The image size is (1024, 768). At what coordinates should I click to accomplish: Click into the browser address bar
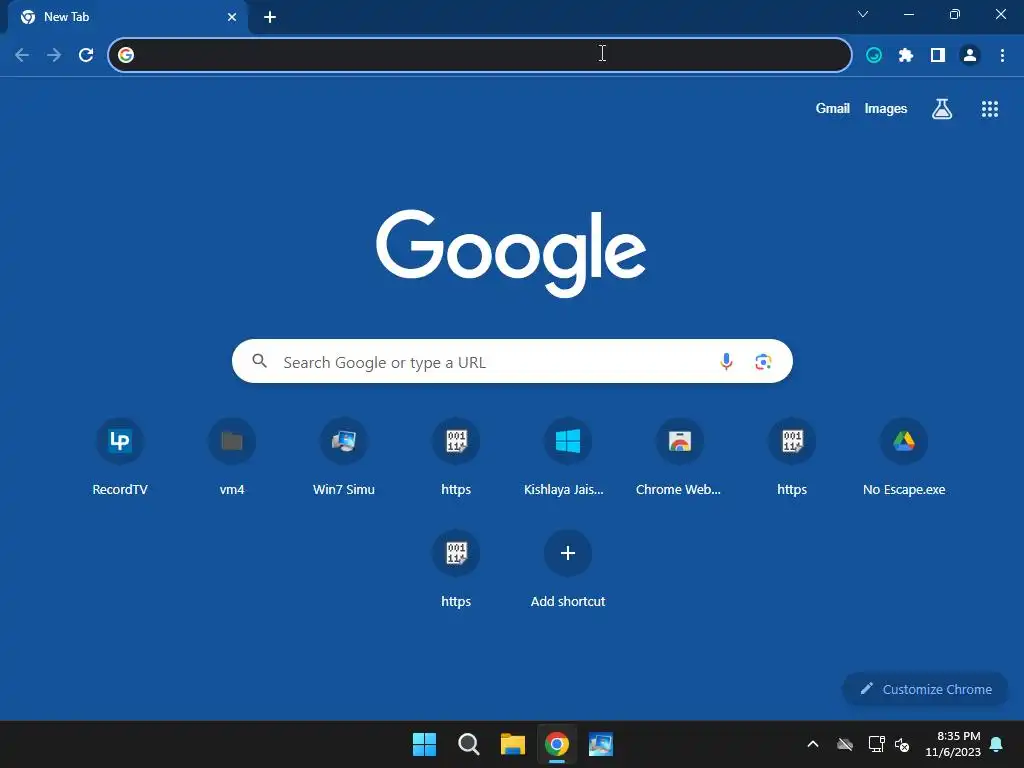[x=479, y=55]
